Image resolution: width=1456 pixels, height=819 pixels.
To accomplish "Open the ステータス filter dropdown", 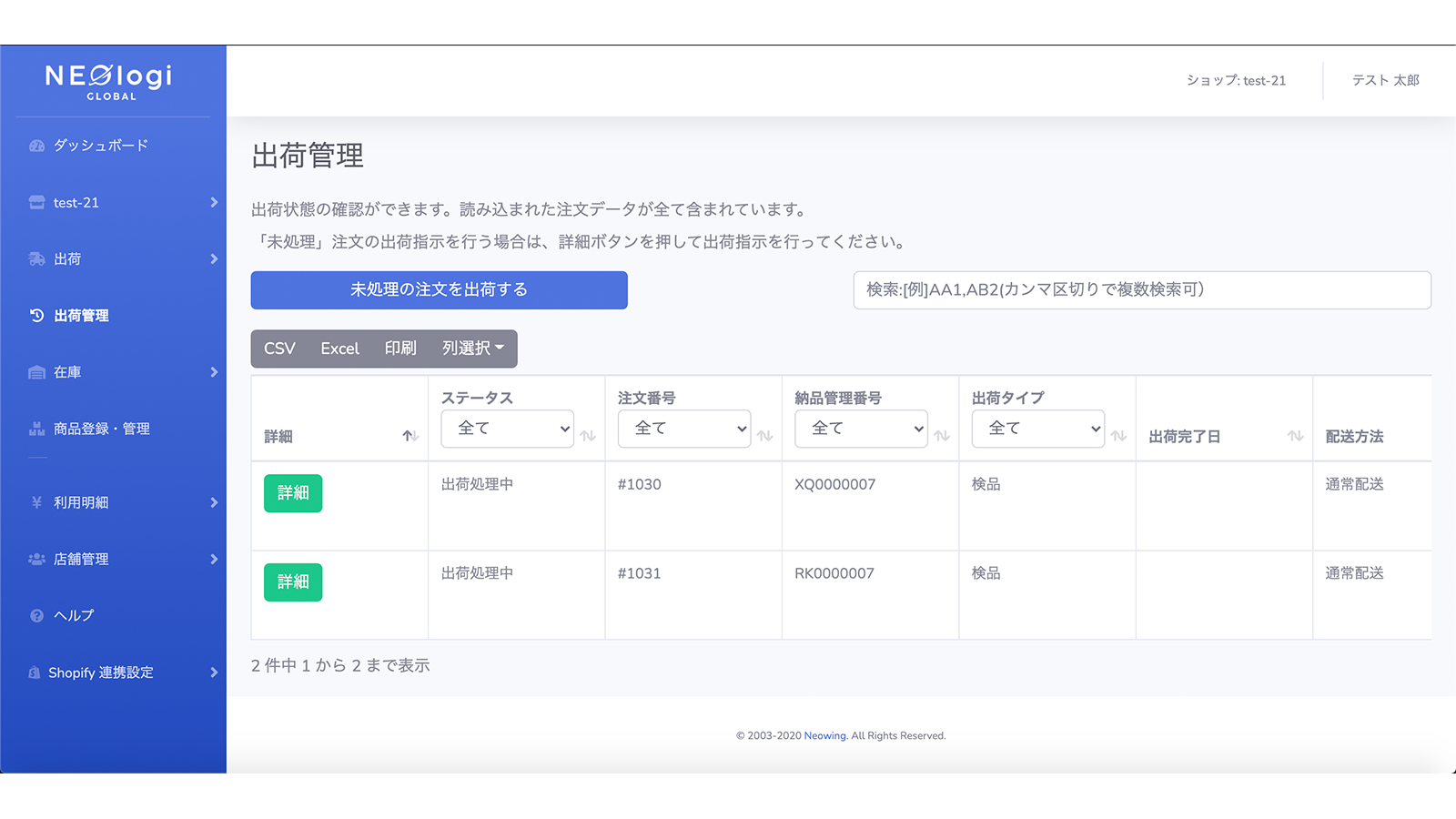I will point(507,429).
